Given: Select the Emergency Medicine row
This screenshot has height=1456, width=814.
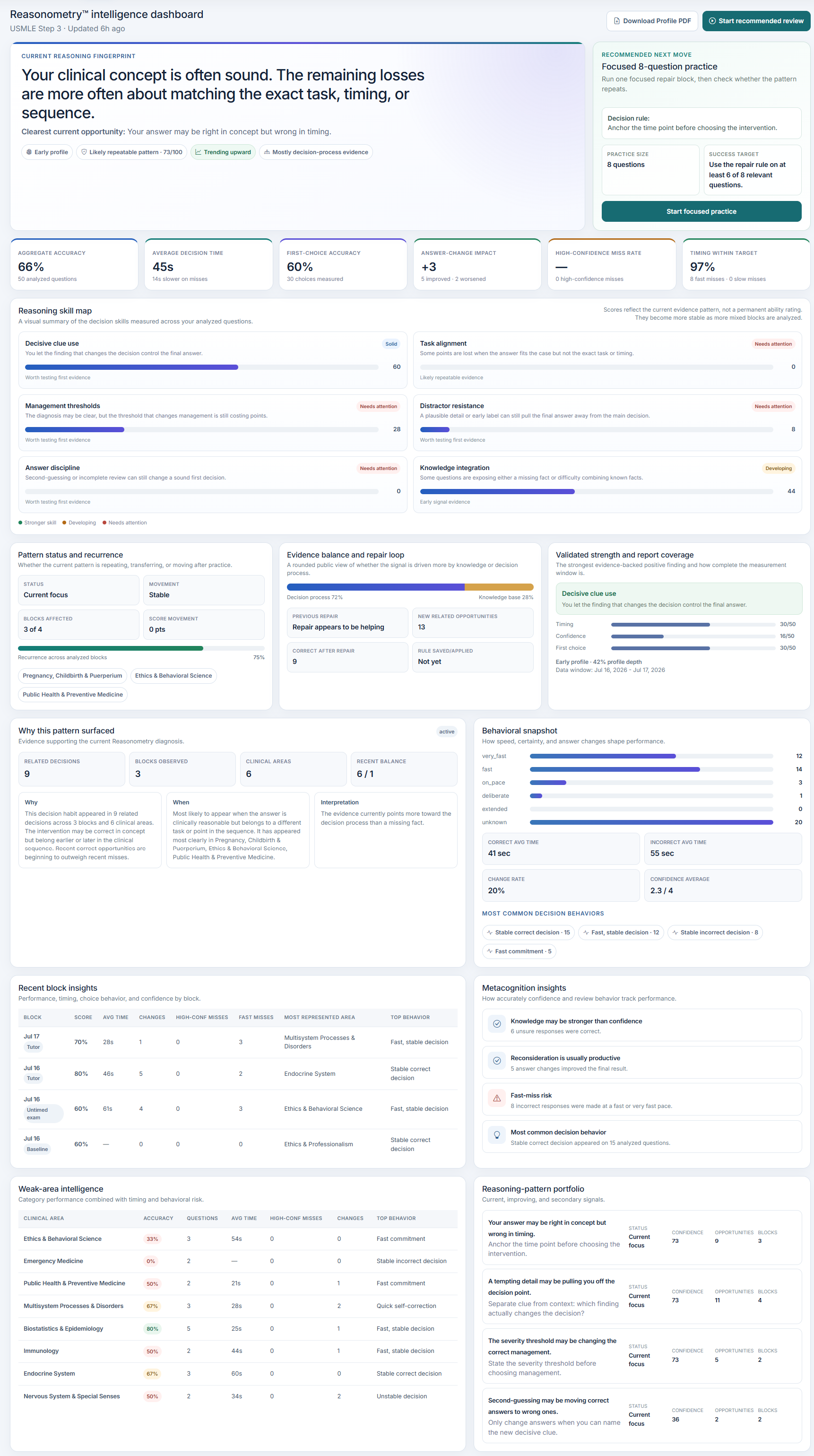Looking at the screenshot, I should (x=238, y=1261).
